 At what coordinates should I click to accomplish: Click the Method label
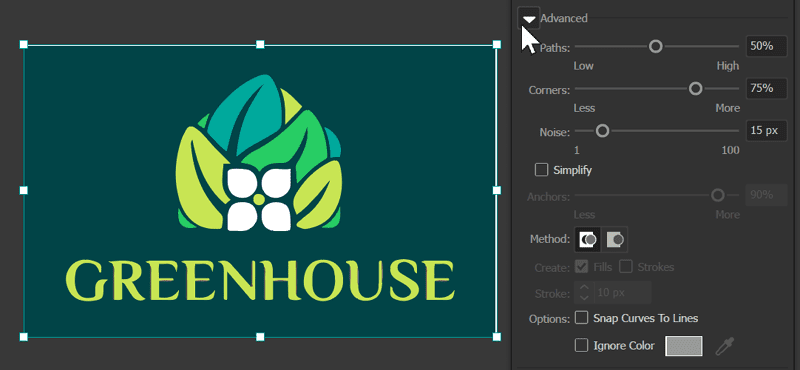pos(550,239)
